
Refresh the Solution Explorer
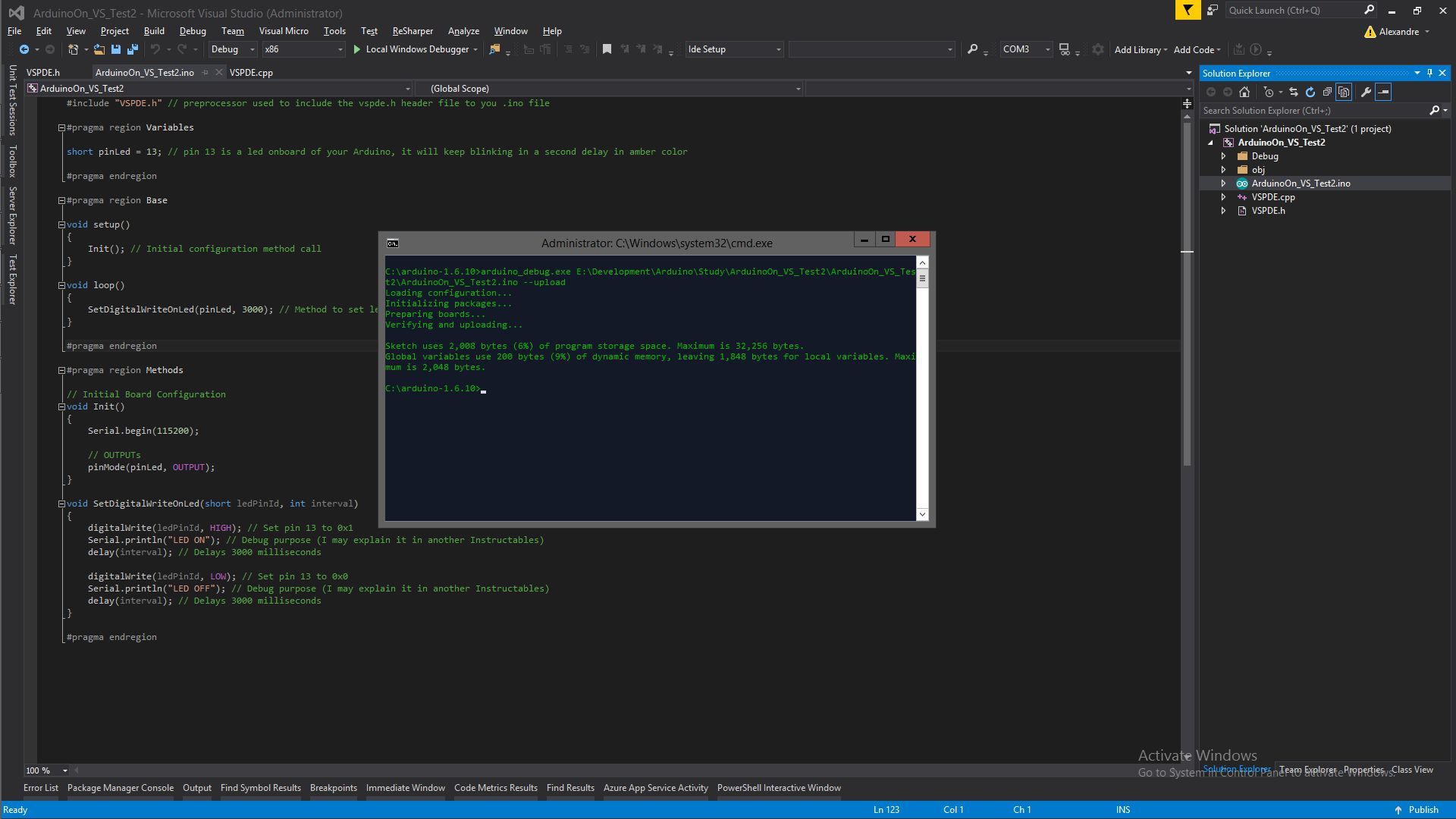[x=1310, y=92]
